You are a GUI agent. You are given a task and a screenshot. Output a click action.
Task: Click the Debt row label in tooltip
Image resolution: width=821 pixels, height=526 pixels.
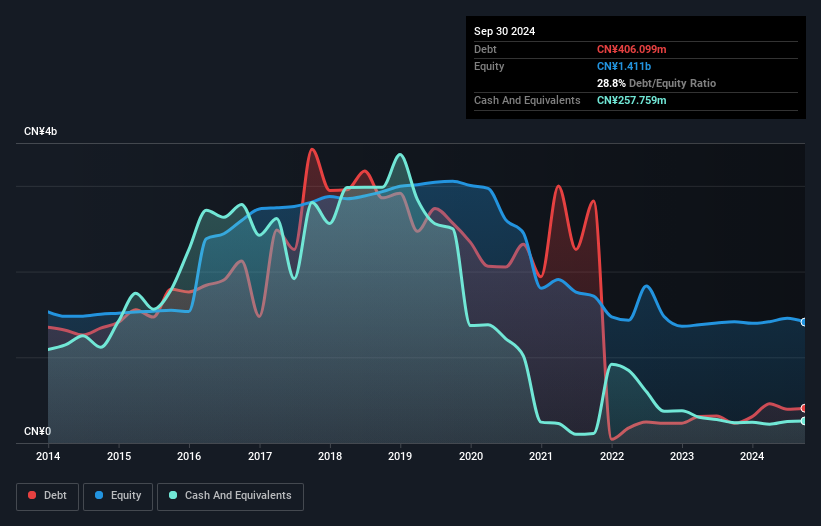[x=485, y=49]
